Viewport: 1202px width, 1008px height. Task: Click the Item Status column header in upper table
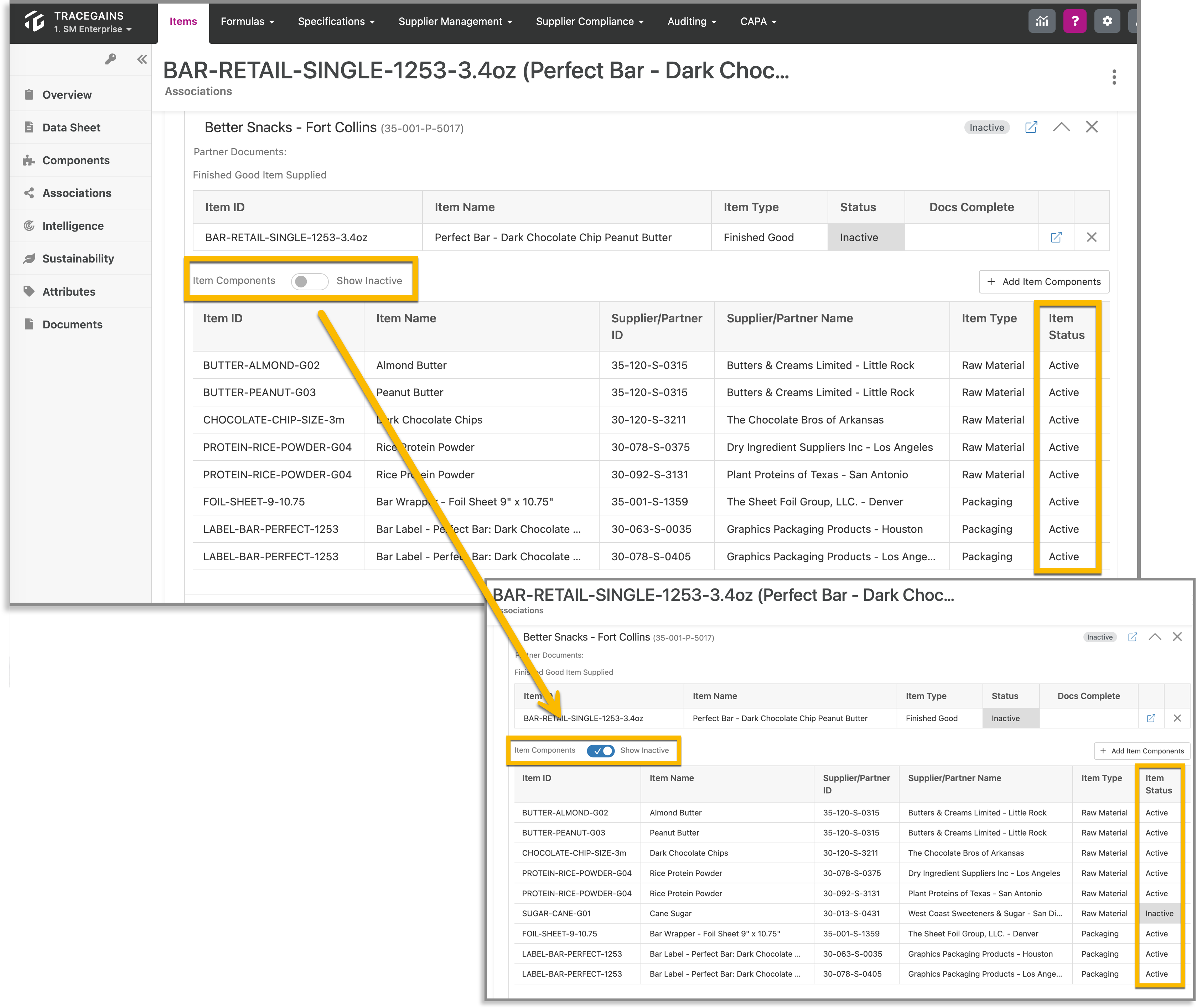coord(1066,326)
